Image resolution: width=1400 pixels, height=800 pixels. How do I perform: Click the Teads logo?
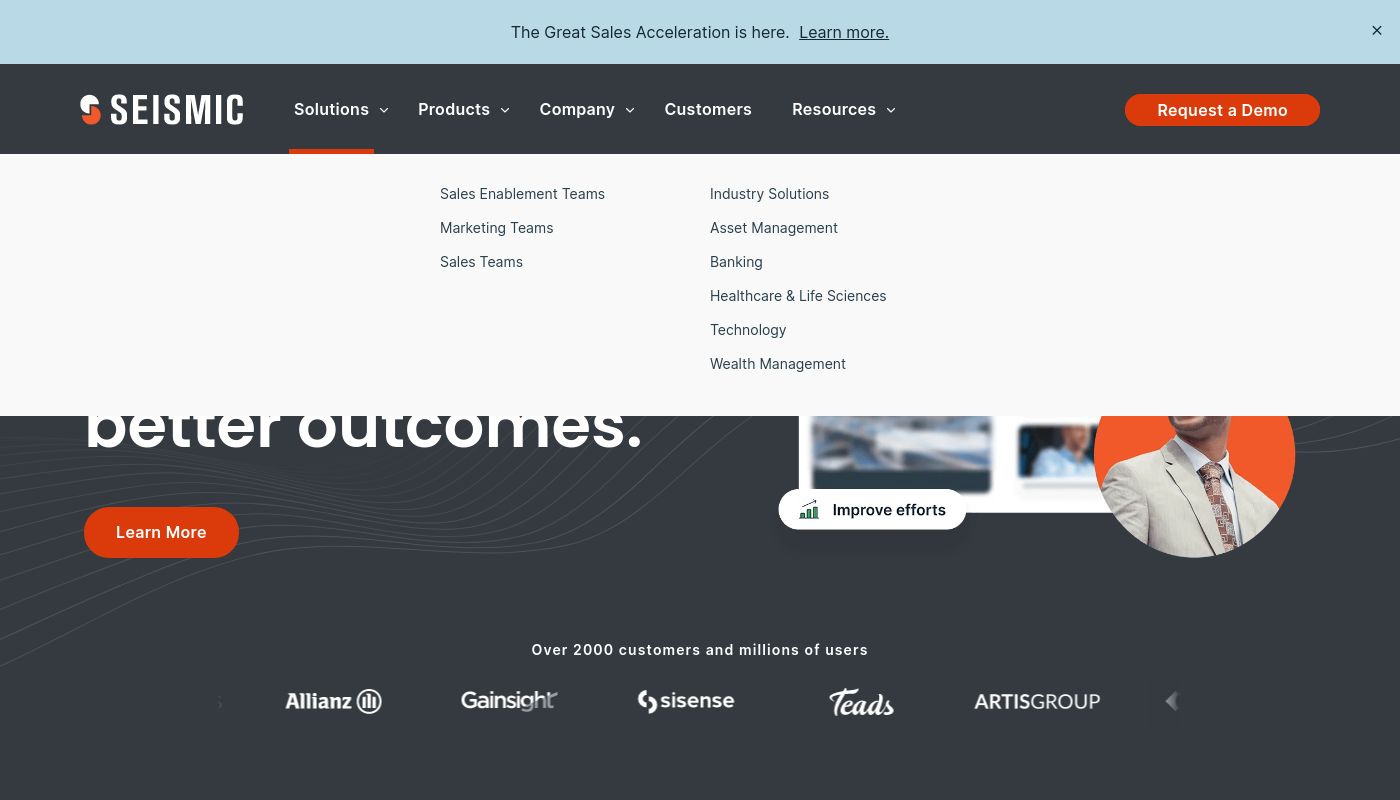coord(861,702)
